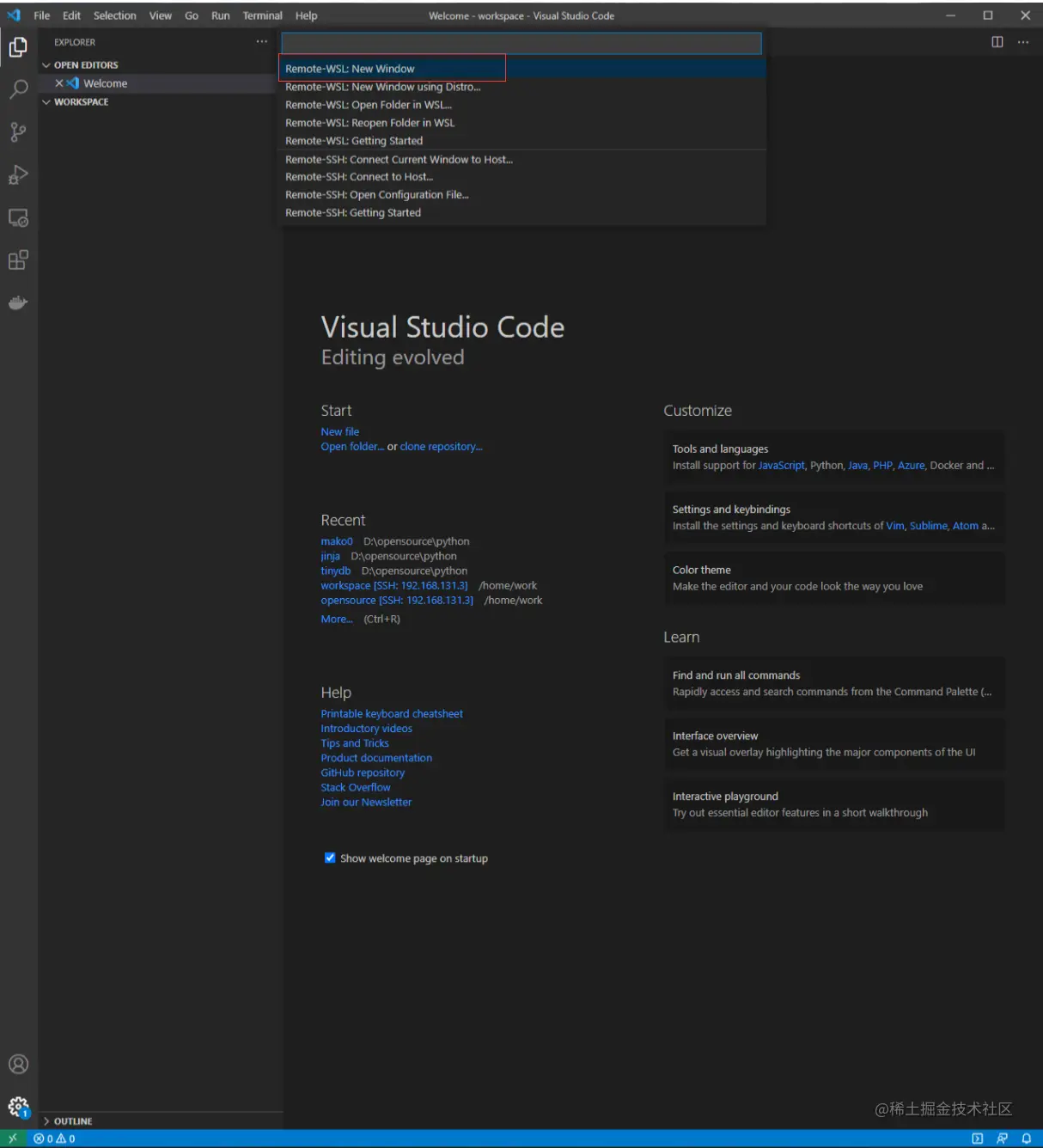Select the Docker icon in the Activity Bar

click(x=18, y=302)
